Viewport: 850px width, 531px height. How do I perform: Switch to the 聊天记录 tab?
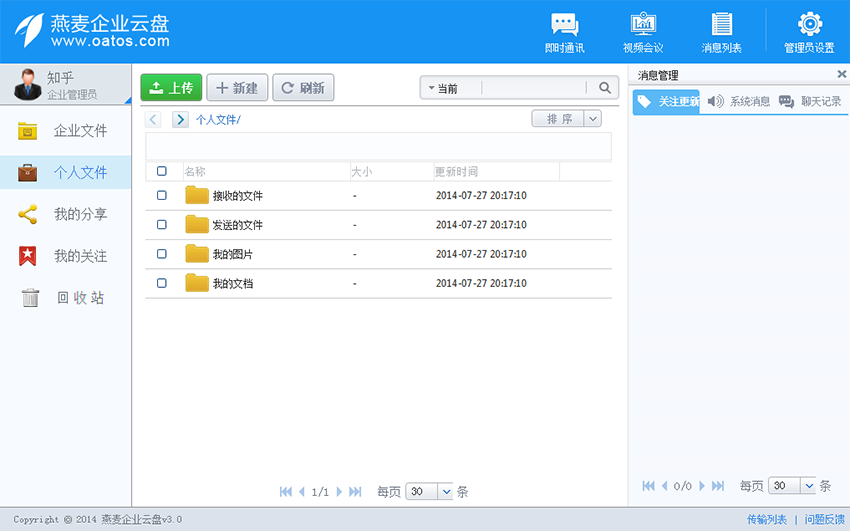pyautogui.click(x=810, y=102)
